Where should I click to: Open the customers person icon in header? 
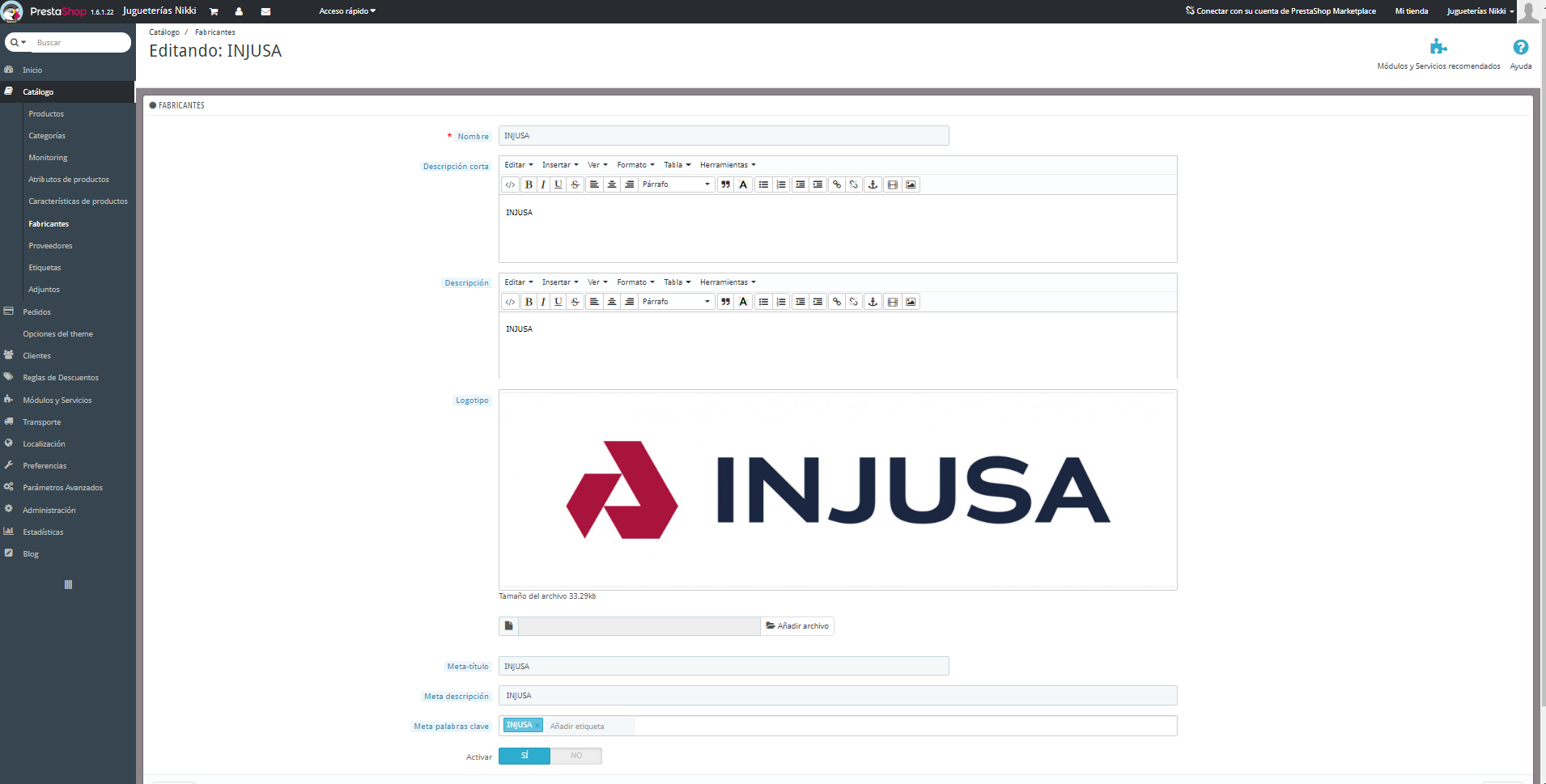(239, 11)
